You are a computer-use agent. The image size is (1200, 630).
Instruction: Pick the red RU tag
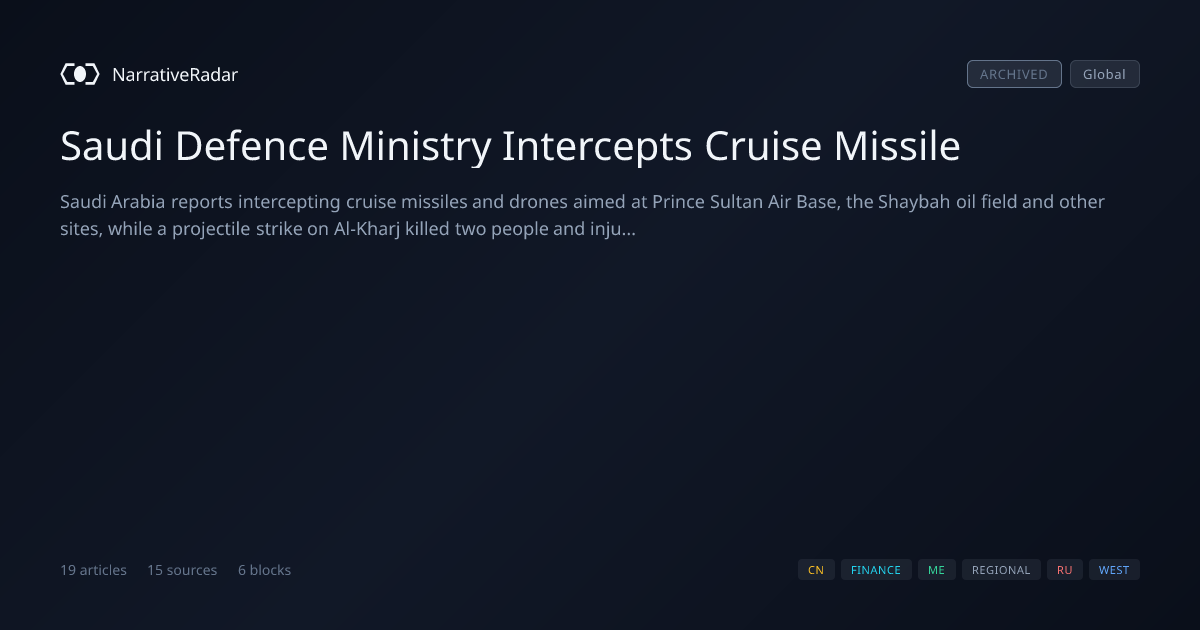[1065, 570]
